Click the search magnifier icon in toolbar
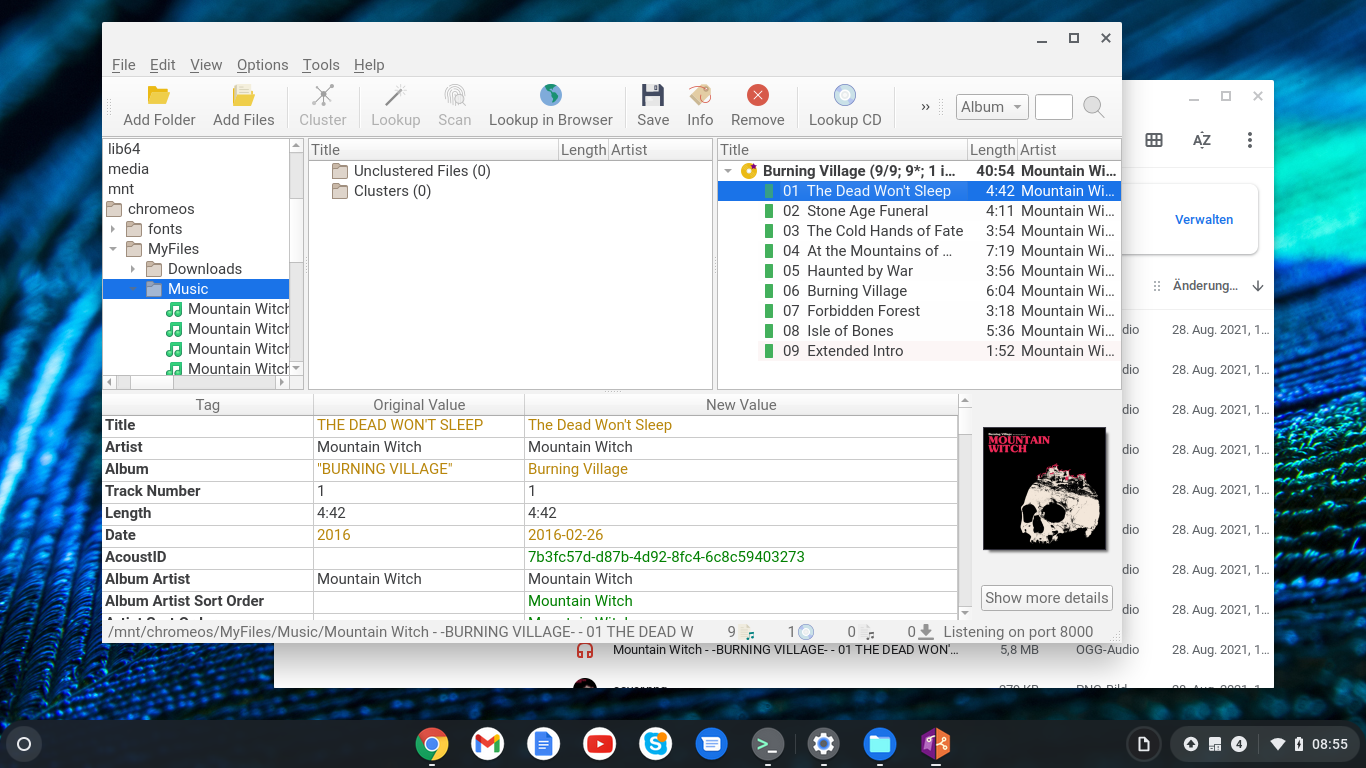Image resolution: width=1366 pixels, height=768 pixels. click(1094, 107)
